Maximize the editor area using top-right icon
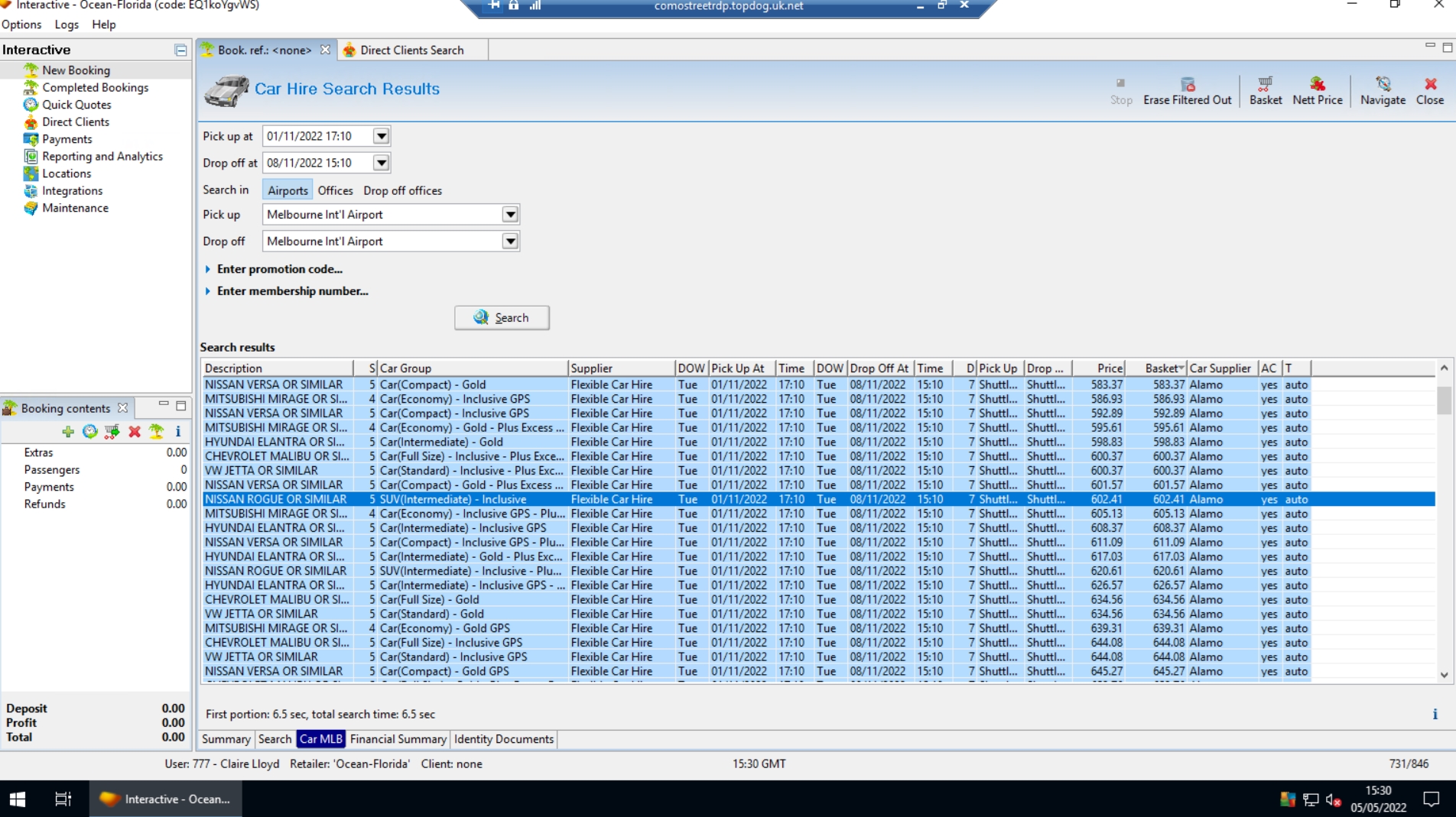The height and width of the screenshot is (817, 1456). (1447, 47)
